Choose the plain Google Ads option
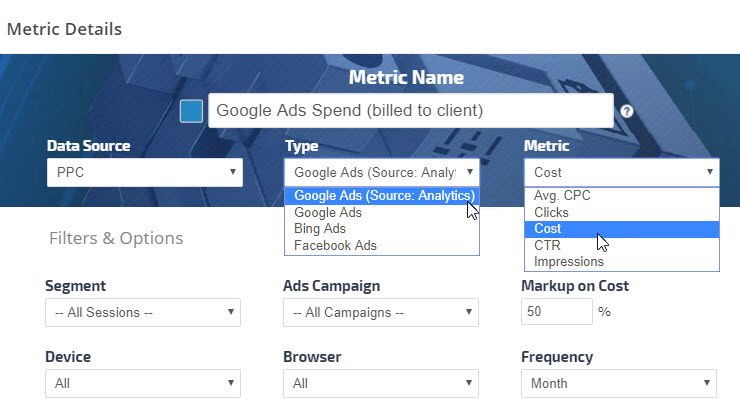The image size is (740, 415). click(328, 212)
